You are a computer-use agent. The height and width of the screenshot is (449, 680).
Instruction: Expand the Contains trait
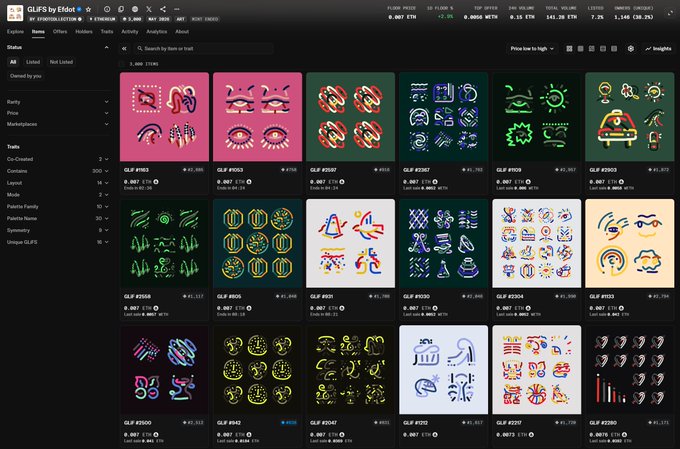[x=57, y=171]
